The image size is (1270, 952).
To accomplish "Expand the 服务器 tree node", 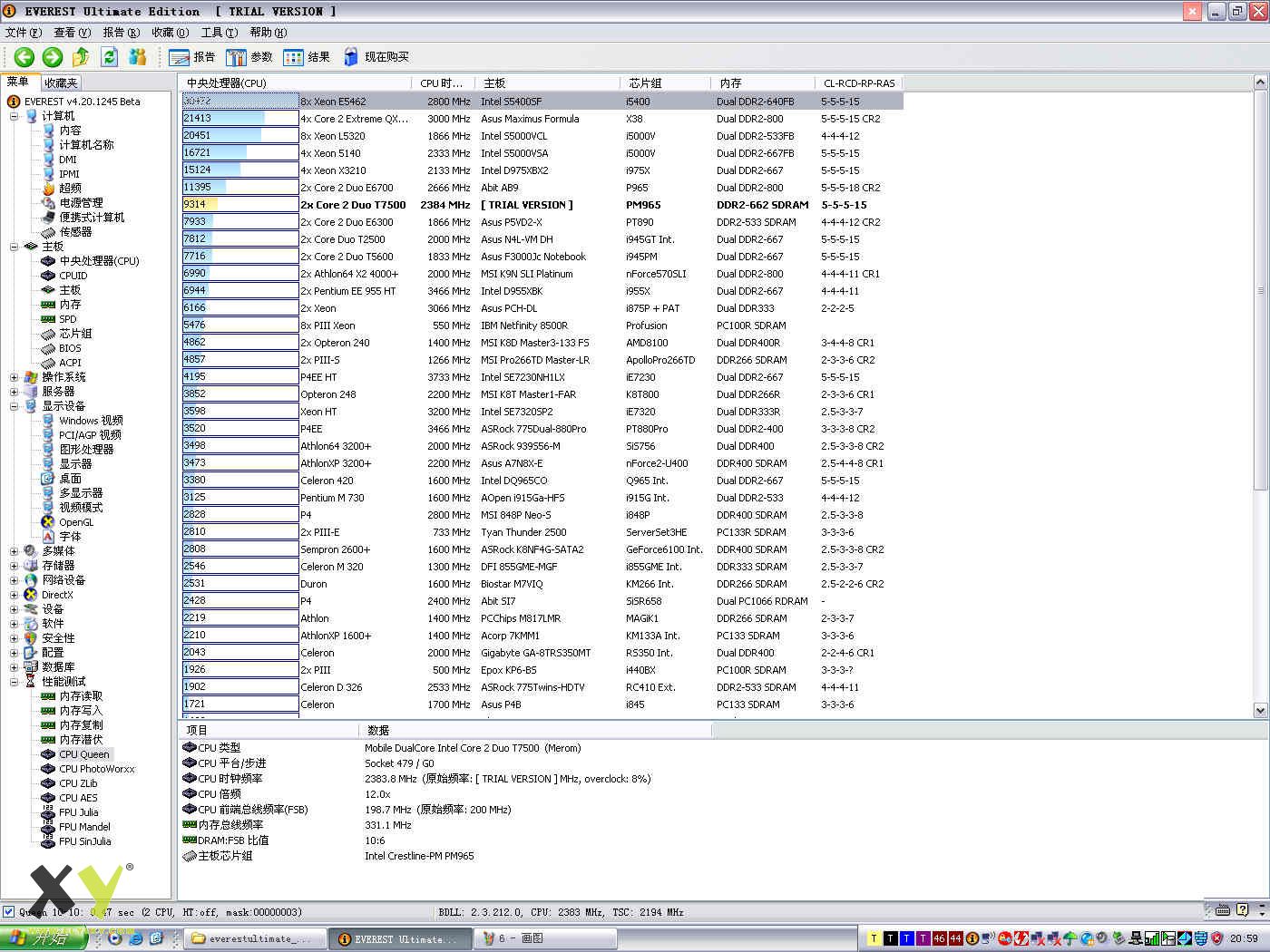I will (x=14, y=392).
